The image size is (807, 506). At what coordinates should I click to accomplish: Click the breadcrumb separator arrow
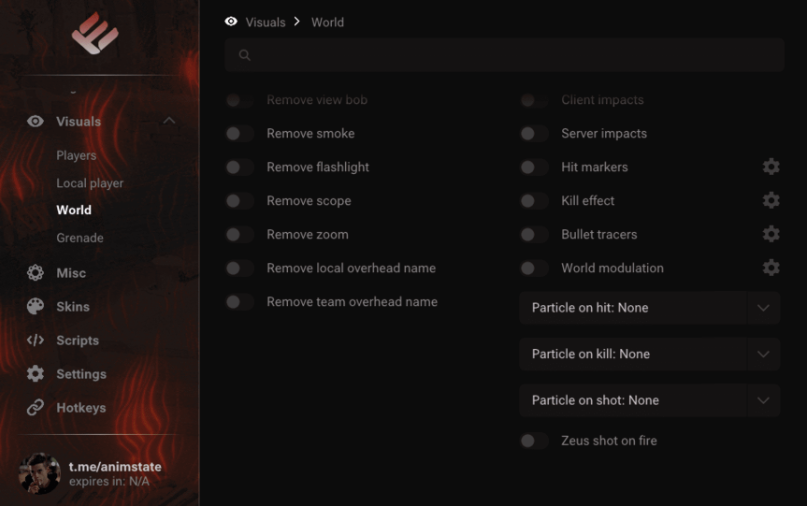[x=297, y=22]
